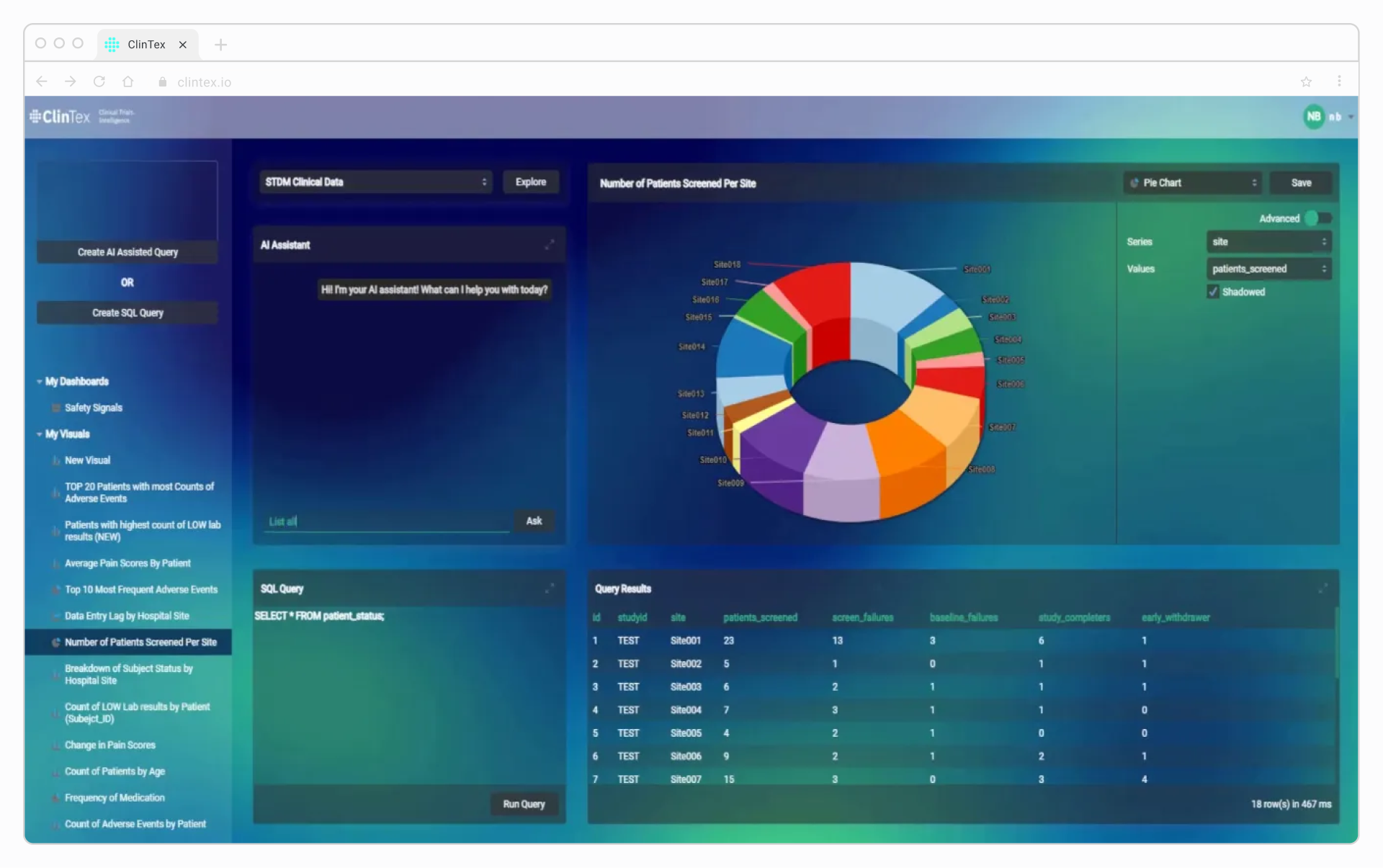Open the Pie Chart type dropdown
This screenshot has height=868, width=1383.
(1194, 183)
